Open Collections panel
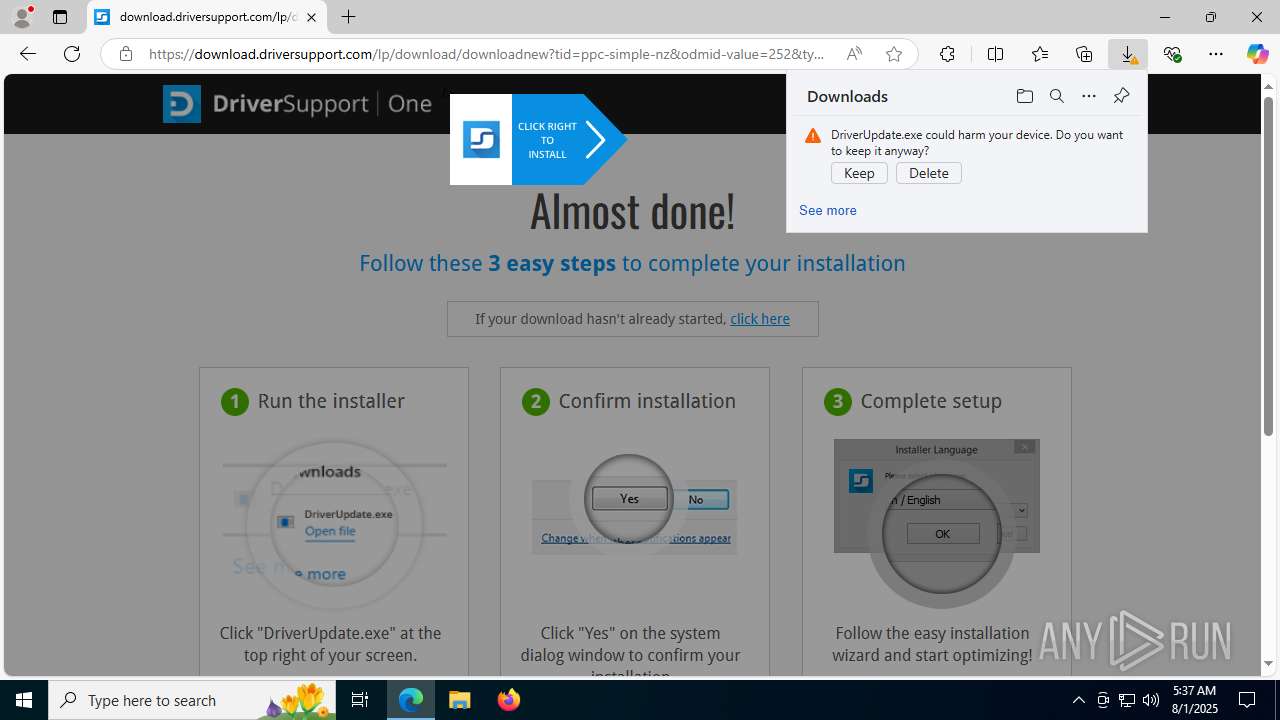Image resolution: width=1280 pixels, height=720 pixels. click(x=1084, y=54)
